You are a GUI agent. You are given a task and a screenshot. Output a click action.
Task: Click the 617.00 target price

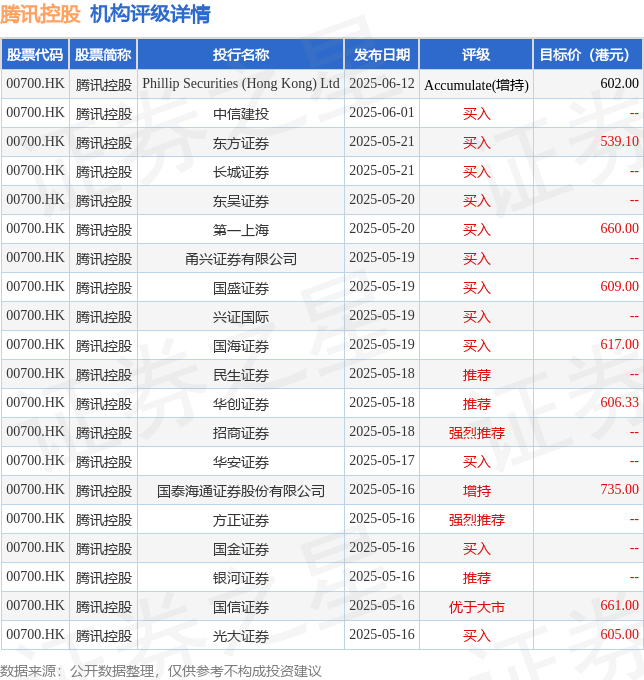pos(619,344)
